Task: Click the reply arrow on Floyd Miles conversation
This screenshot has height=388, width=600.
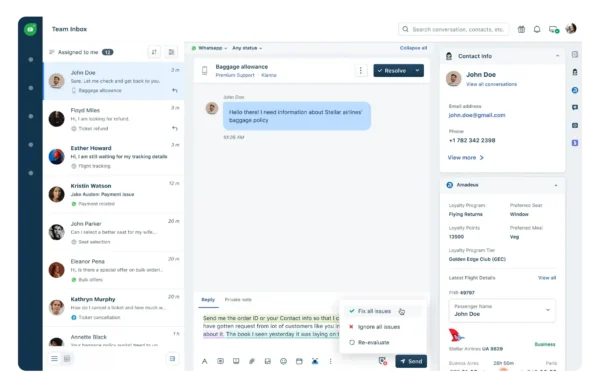Action: [x=175, y=128]
